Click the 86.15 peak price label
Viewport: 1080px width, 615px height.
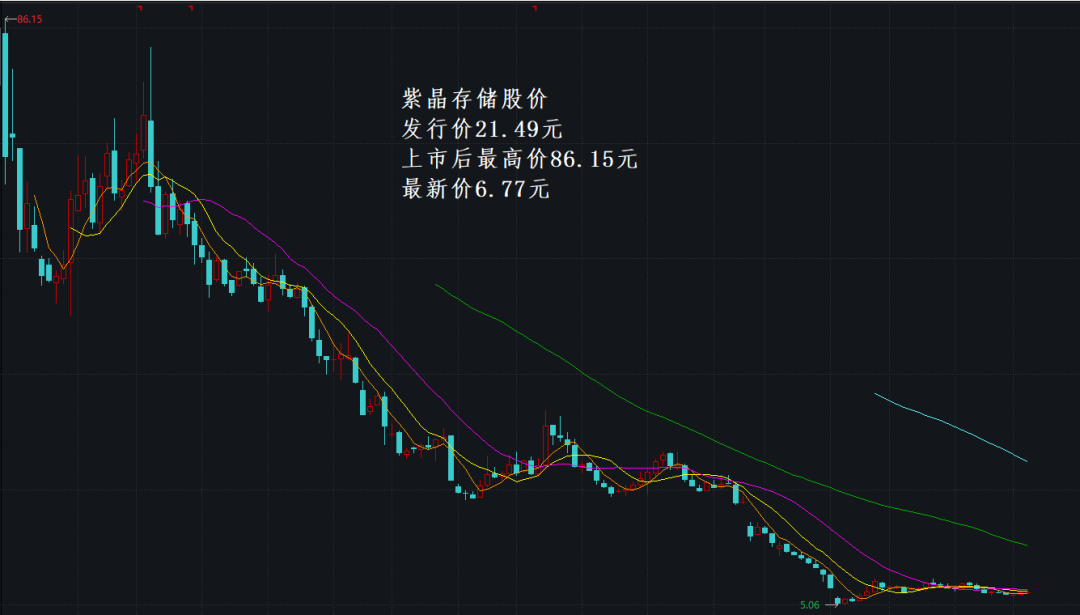28,18
